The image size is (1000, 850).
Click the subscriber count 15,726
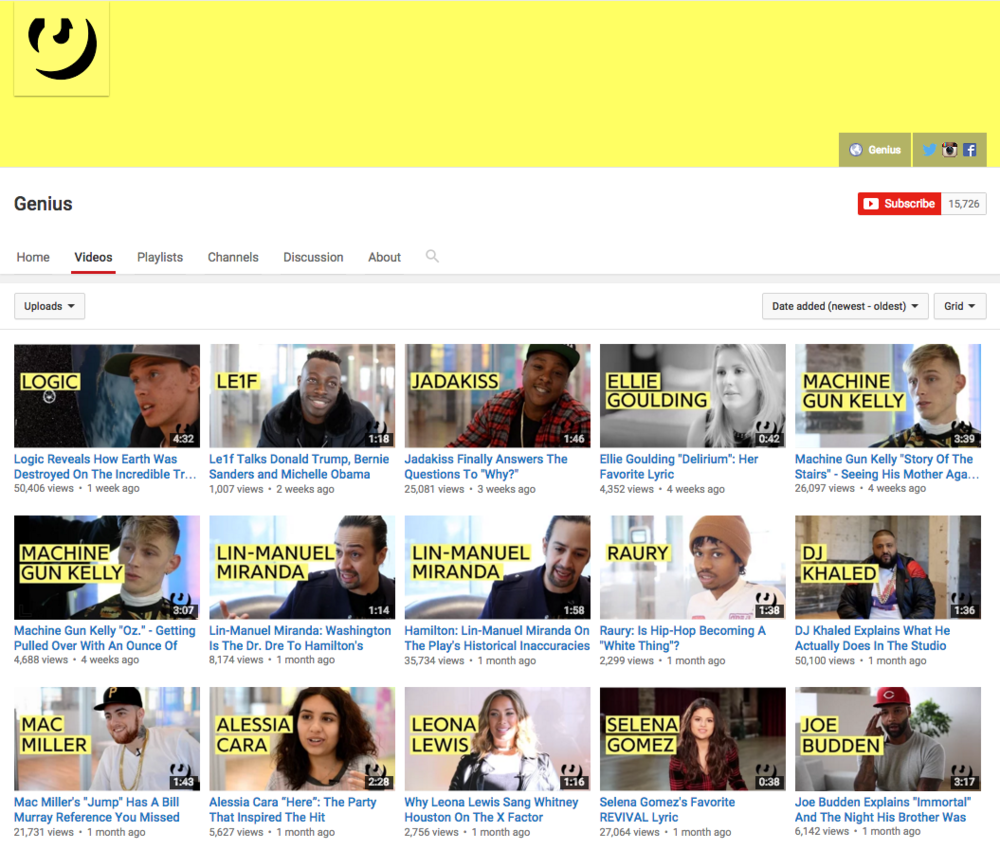pos(964,204)
